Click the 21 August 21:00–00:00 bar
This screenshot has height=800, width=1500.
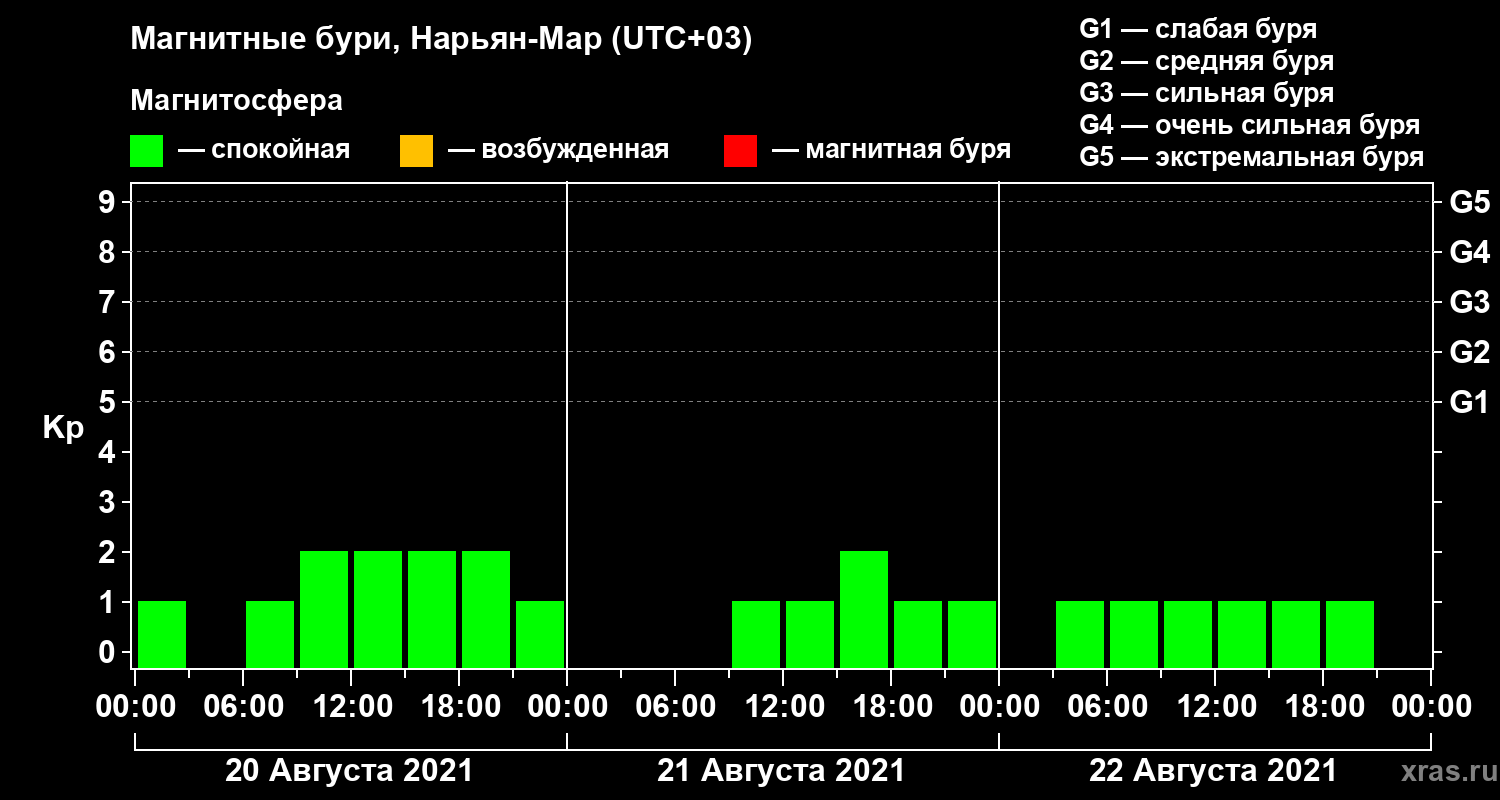coord(972,634)
